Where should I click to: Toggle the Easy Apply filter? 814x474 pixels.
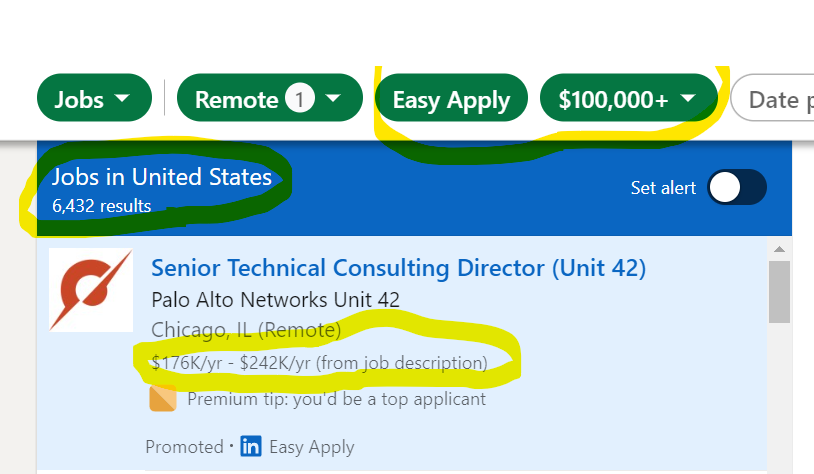point(451,98)
